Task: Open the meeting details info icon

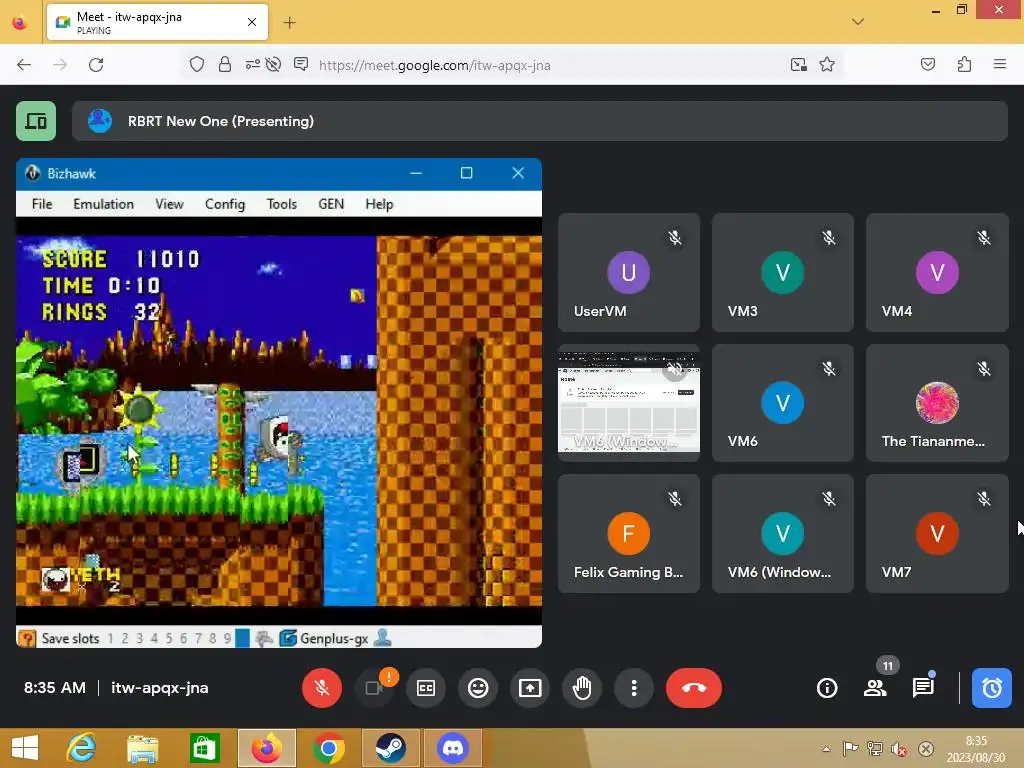Action: coord(827,688)
